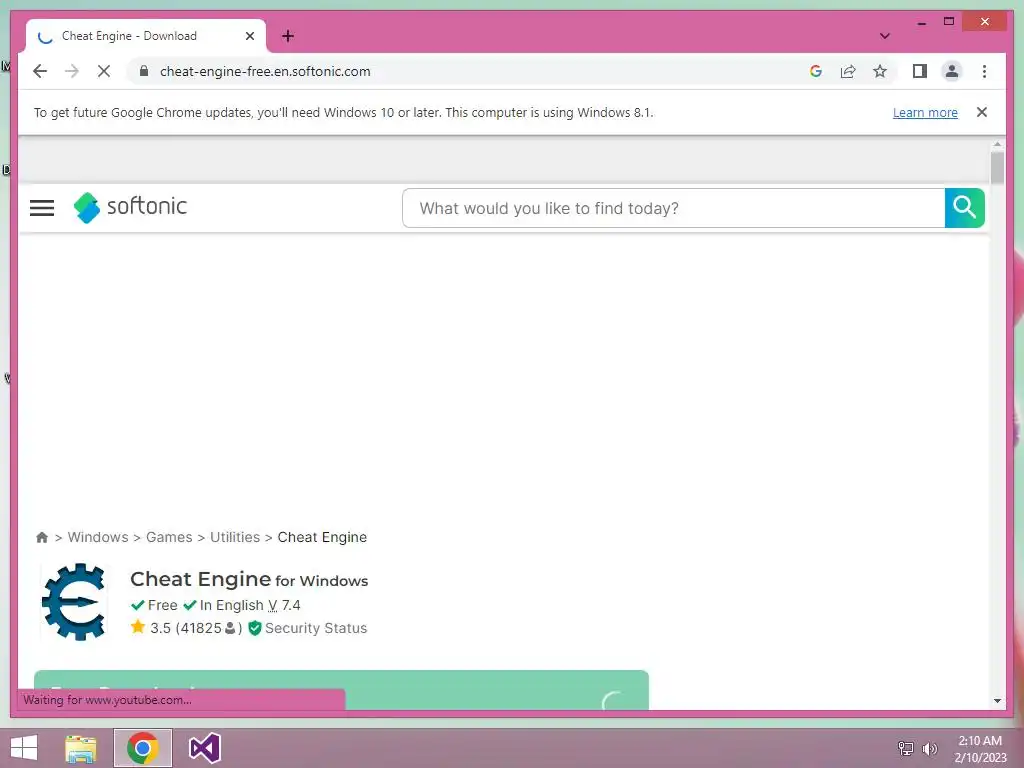Open the Utilities breadcrumb link
Image resolution: width=1024 pixels, height=768 pixels.
235,537
